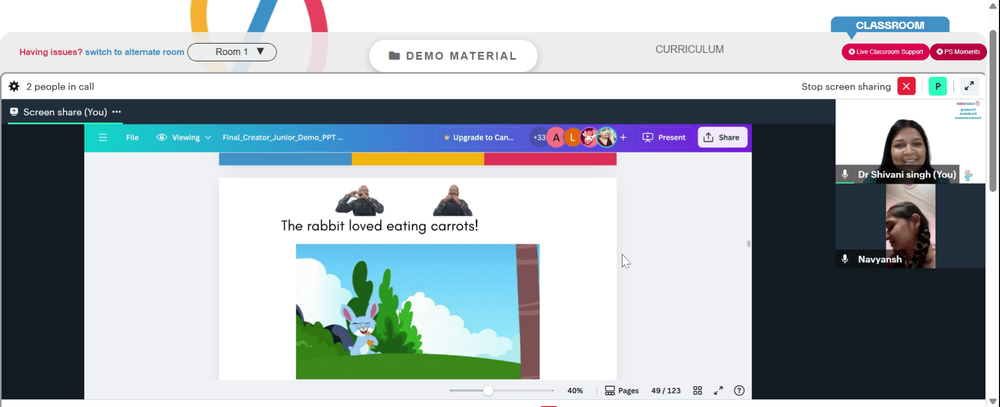Image resolution: width=1000 pixels, height=407 pixels.
Task: Add people with the plus icon
Action: [623, 137]
